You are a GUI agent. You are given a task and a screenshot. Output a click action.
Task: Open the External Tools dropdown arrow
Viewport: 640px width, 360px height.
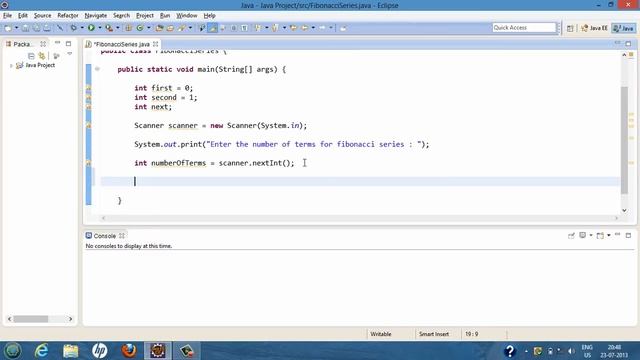point(118,28)
